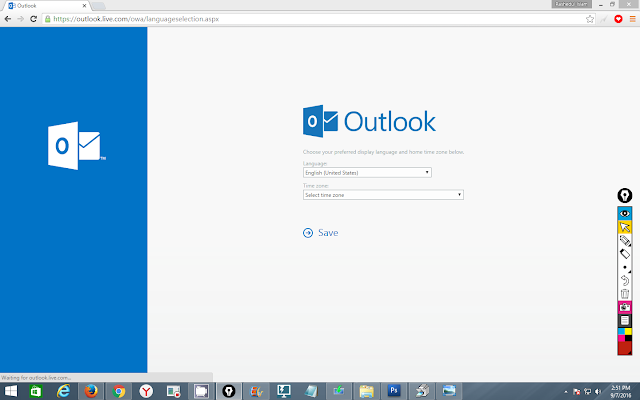Pick the black color swatch
This screenshot has height=400, width=640.
pyautogui.click(x=628, y=338)
